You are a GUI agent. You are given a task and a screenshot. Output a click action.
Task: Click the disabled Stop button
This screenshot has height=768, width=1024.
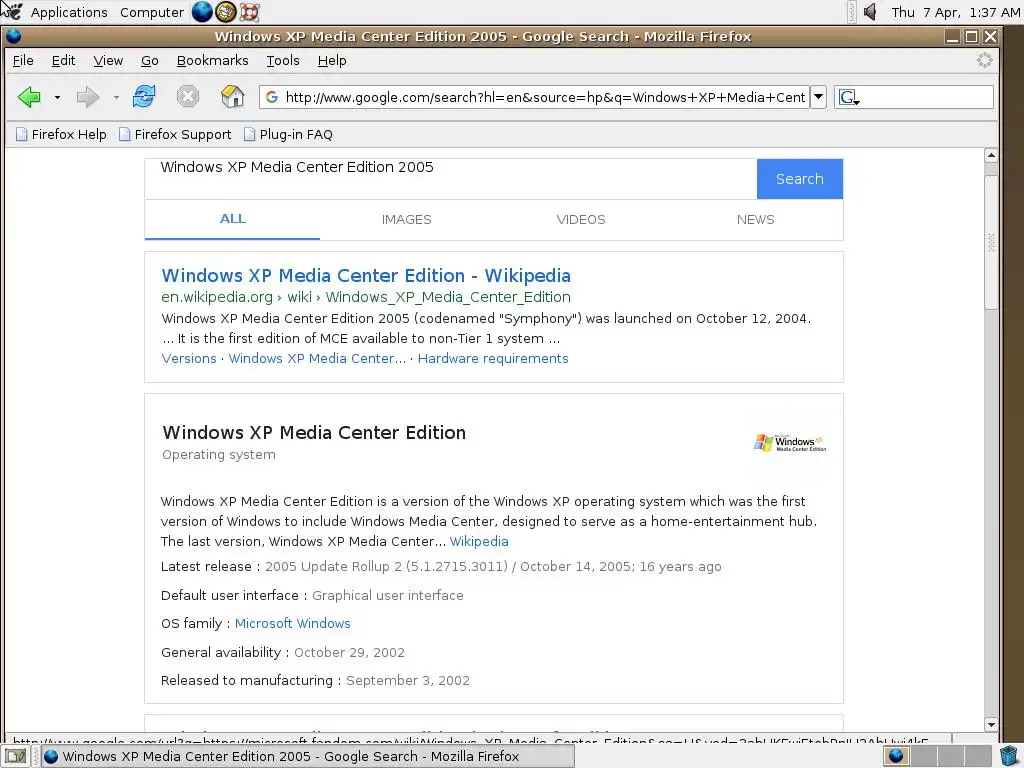tap(187, 97)
